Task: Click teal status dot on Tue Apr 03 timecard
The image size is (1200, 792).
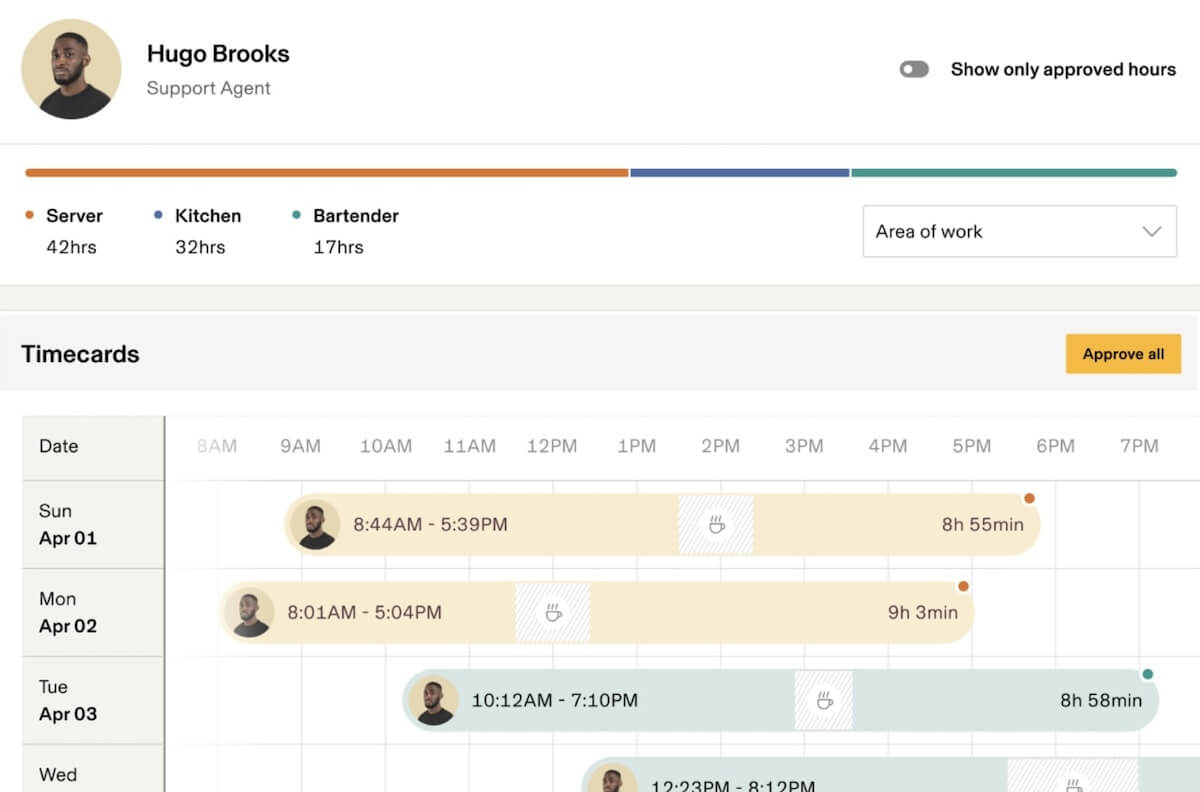Action: (1147, 674)
